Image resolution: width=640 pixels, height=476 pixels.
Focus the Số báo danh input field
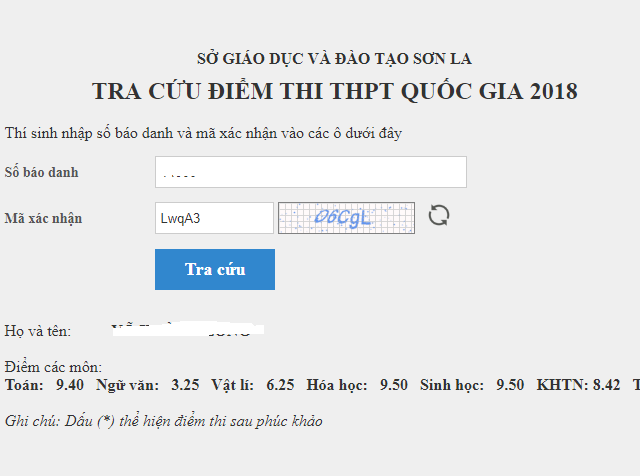[310, 172]
